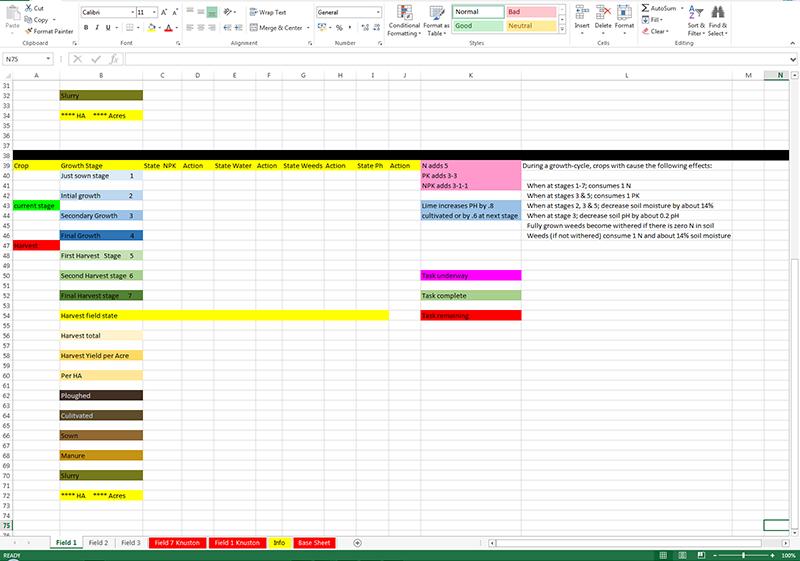Image resolution: width=800 pixels, height=561 pixels.
Task: Click the Name Box showing N75
Action: [30, 59]
